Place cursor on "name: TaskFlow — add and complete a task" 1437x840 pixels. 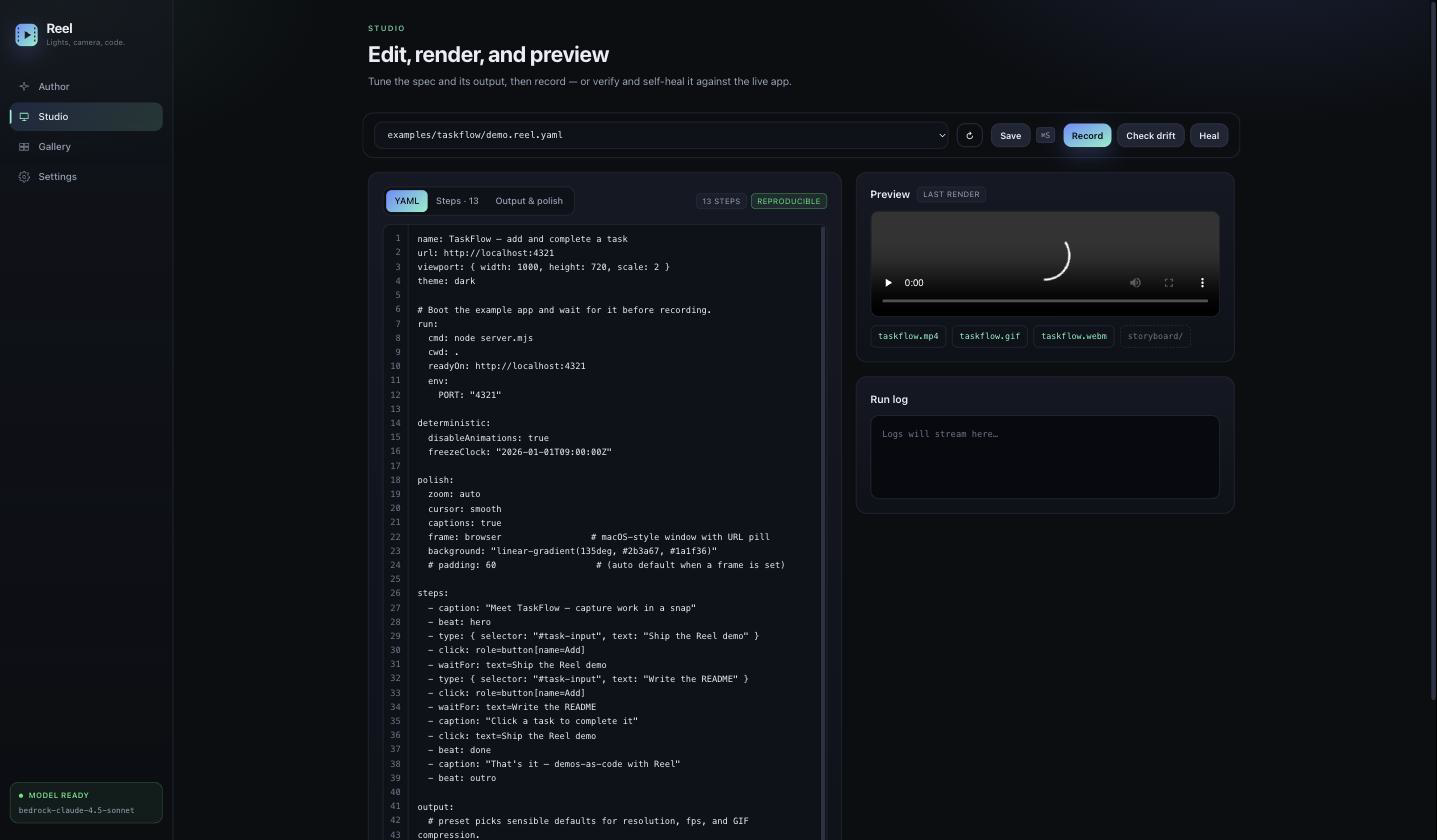pos(523,239)
